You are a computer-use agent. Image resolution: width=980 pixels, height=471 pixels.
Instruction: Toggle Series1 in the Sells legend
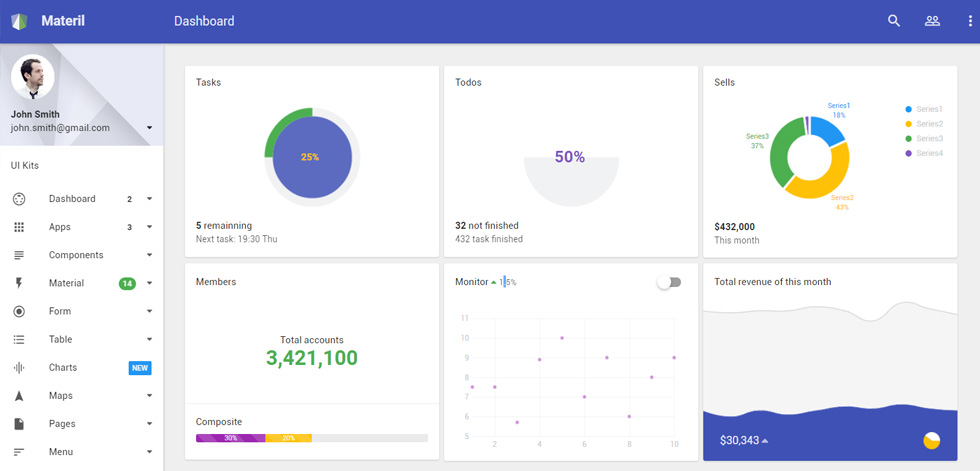point(924,109)
